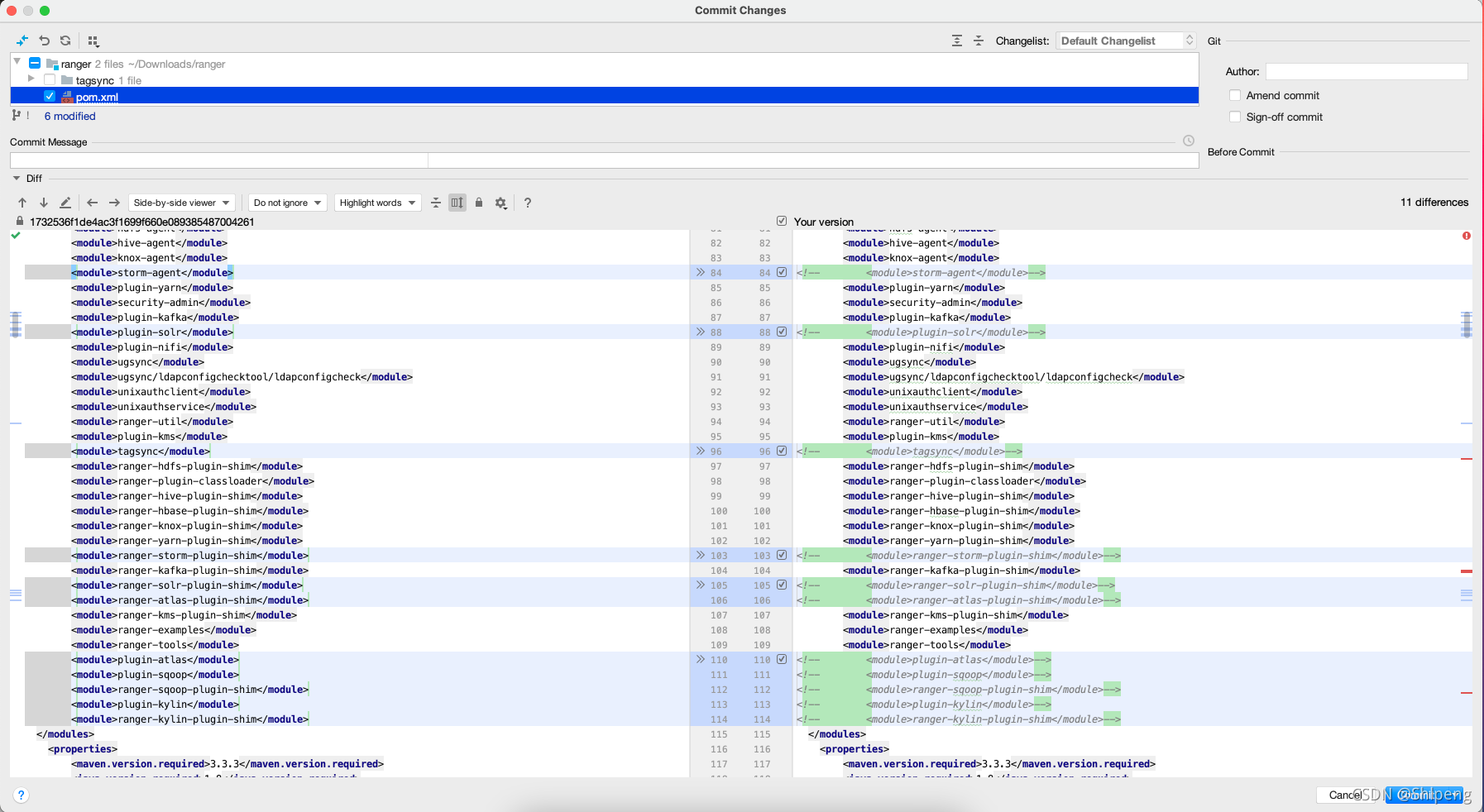This screenshot has width=1484, height=812.
Task: Click commented tagsync line in right pane
Action: (910, 451)
